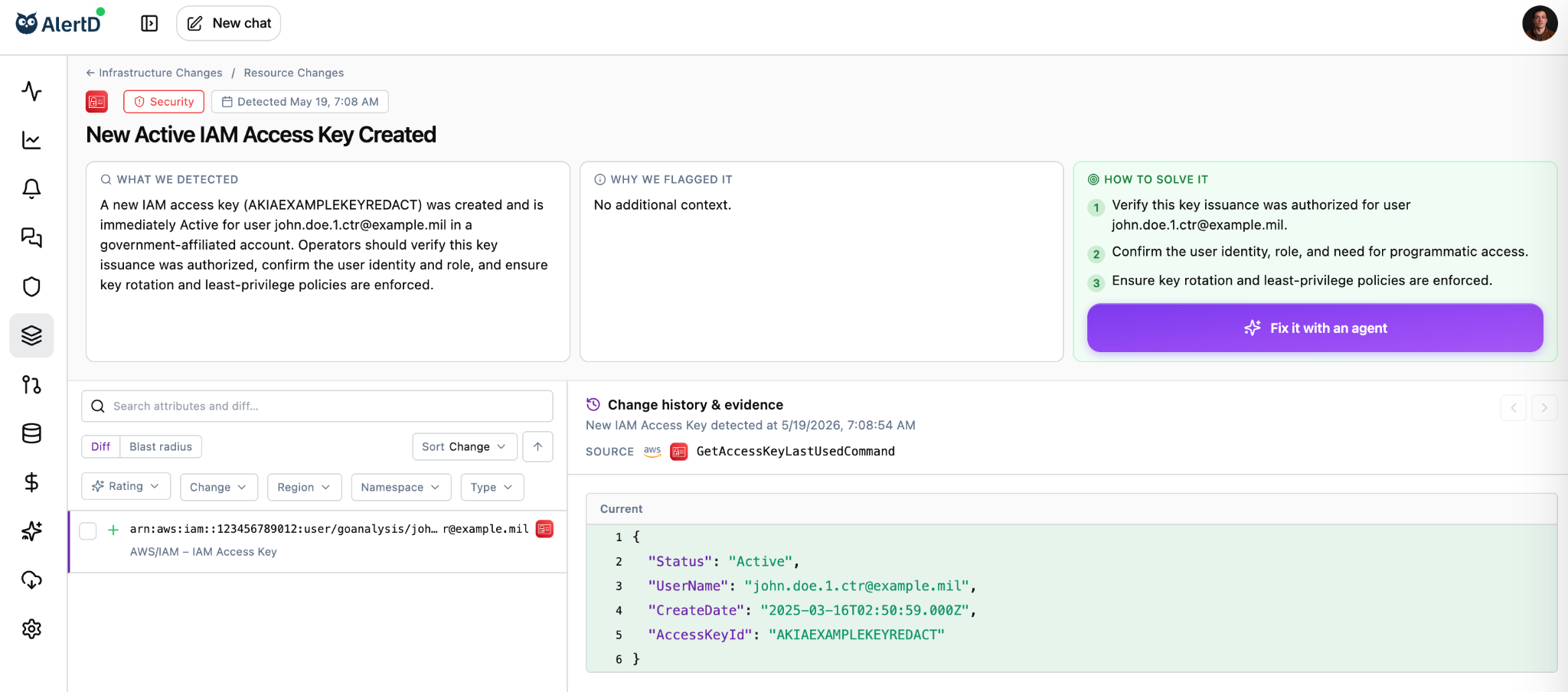Screen dimensions: 1568x692
Task: Expand the Namespace filter dropdown
Action: (x=400, y=488)
